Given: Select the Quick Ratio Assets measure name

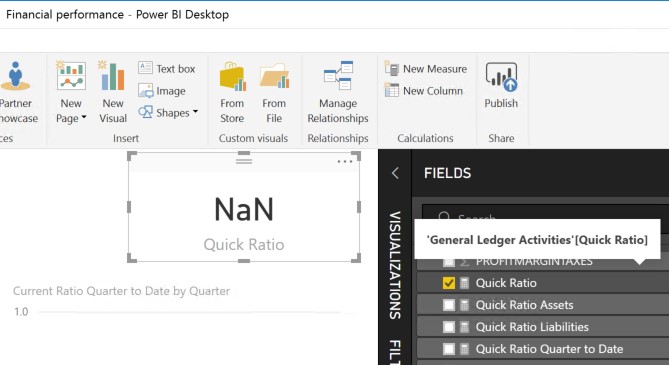Looking at the screenshot, I should coord(524,305).
